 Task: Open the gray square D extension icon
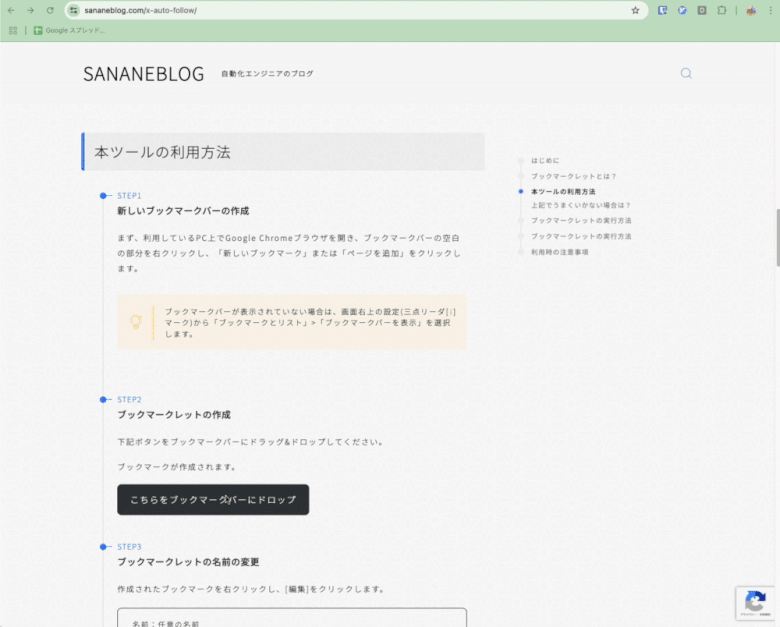pyautogui.click(x=702, y=10)
